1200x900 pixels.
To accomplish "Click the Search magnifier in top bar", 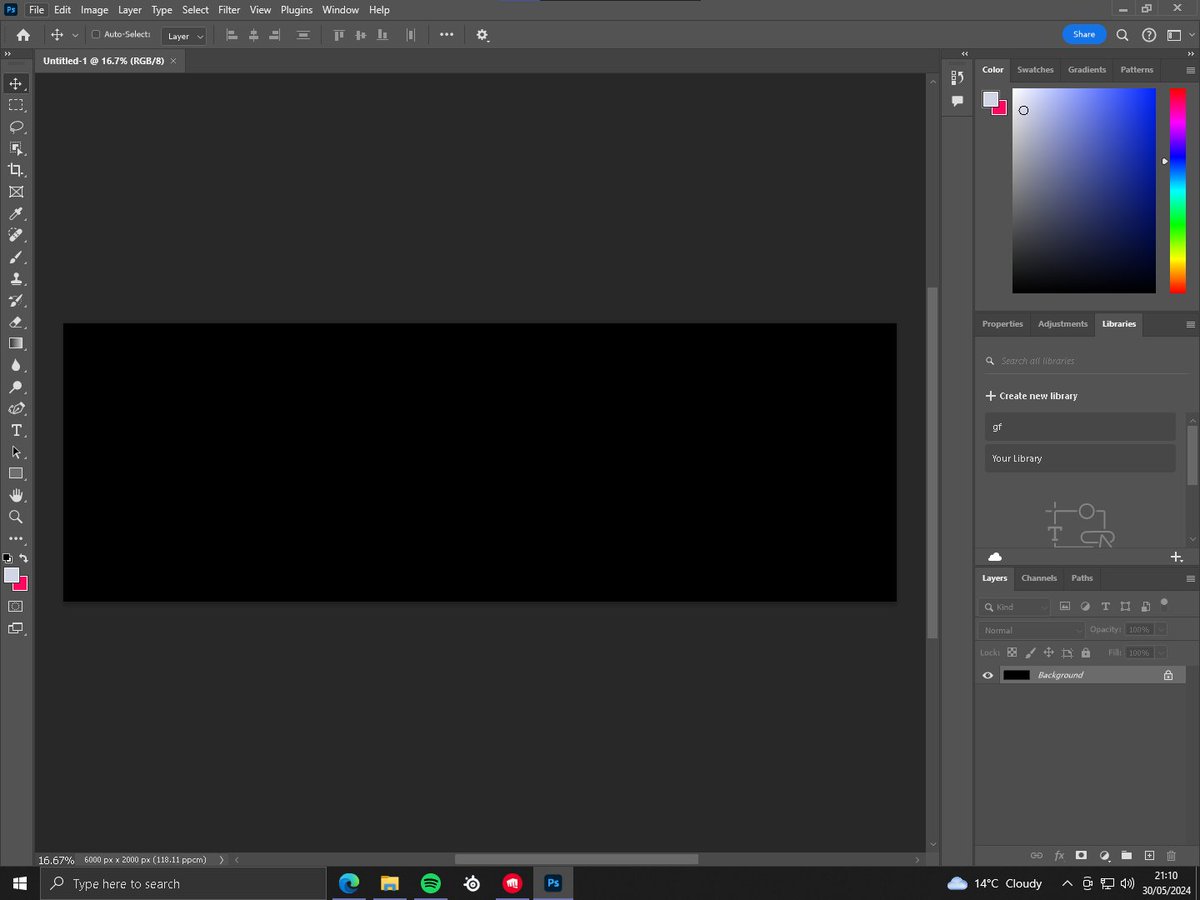I will [1122, 35].
